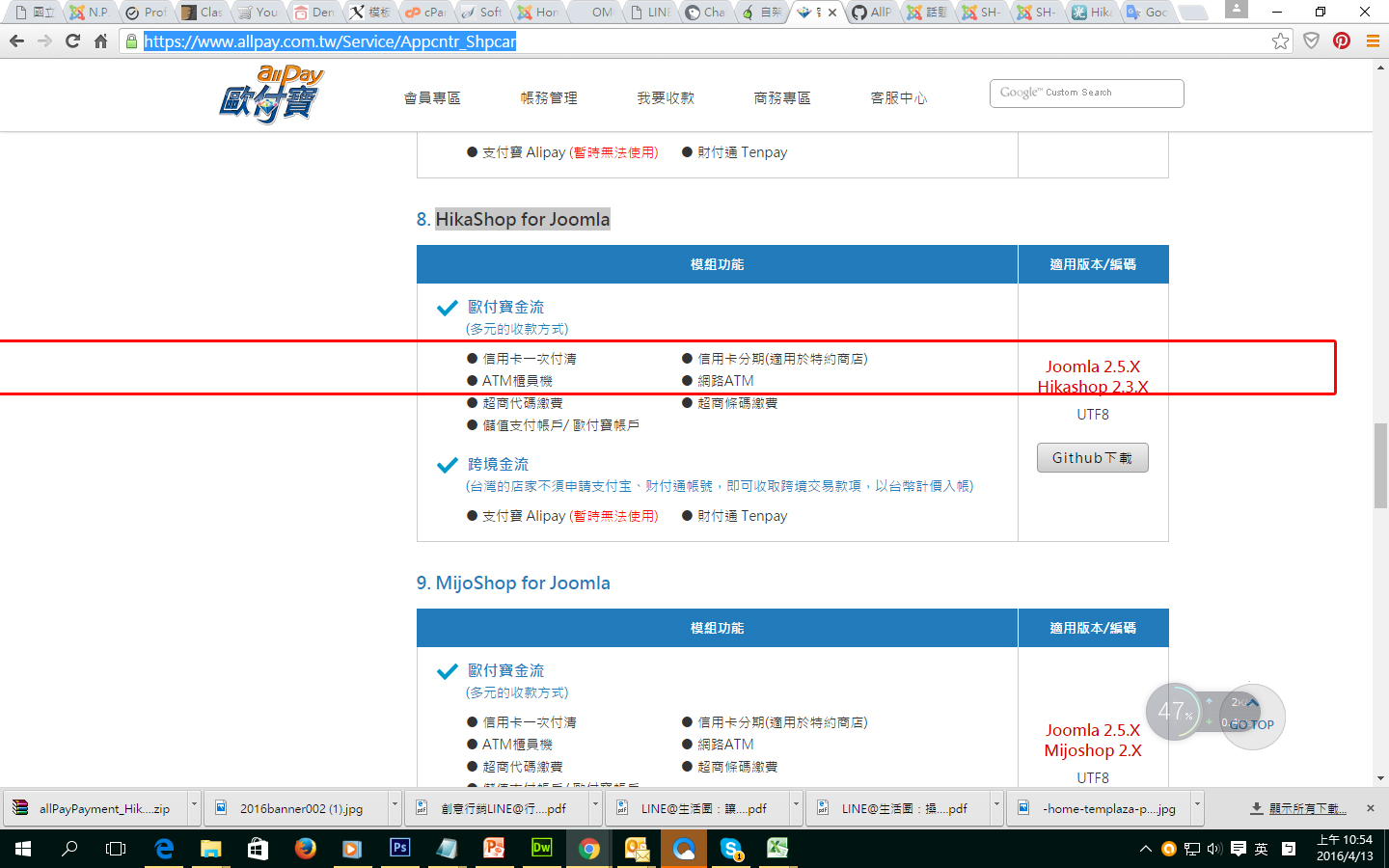Open the browser home page
Screen dimensions: 1389x868
pos(100,41)
